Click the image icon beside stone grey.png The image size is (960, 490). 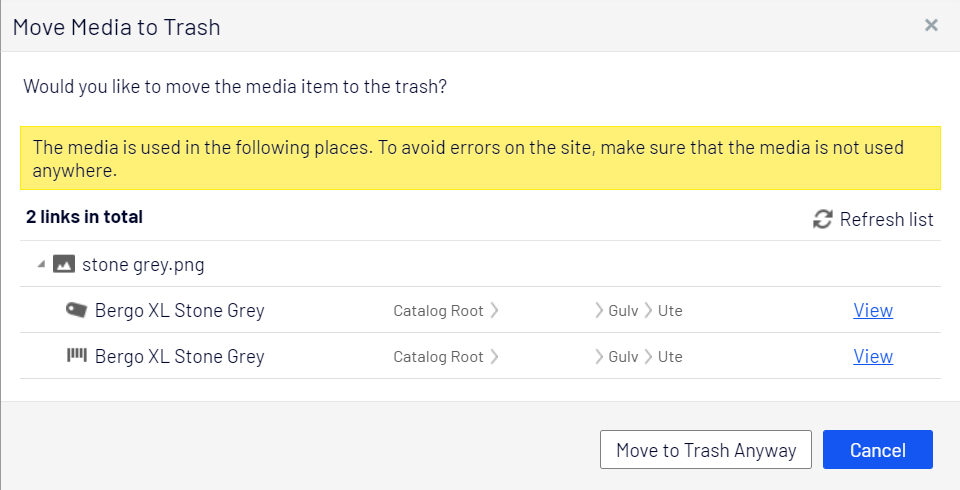(x=64, y=265)
